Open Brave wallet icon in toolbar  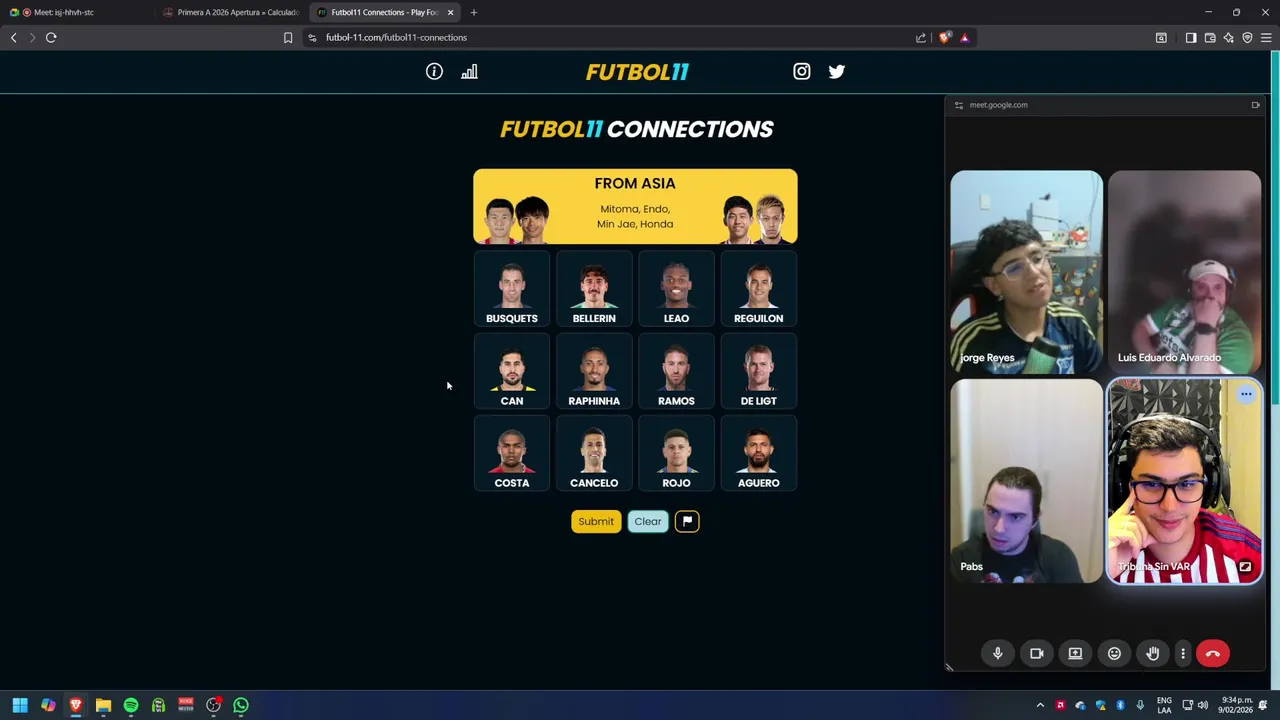coord(1209,38)
